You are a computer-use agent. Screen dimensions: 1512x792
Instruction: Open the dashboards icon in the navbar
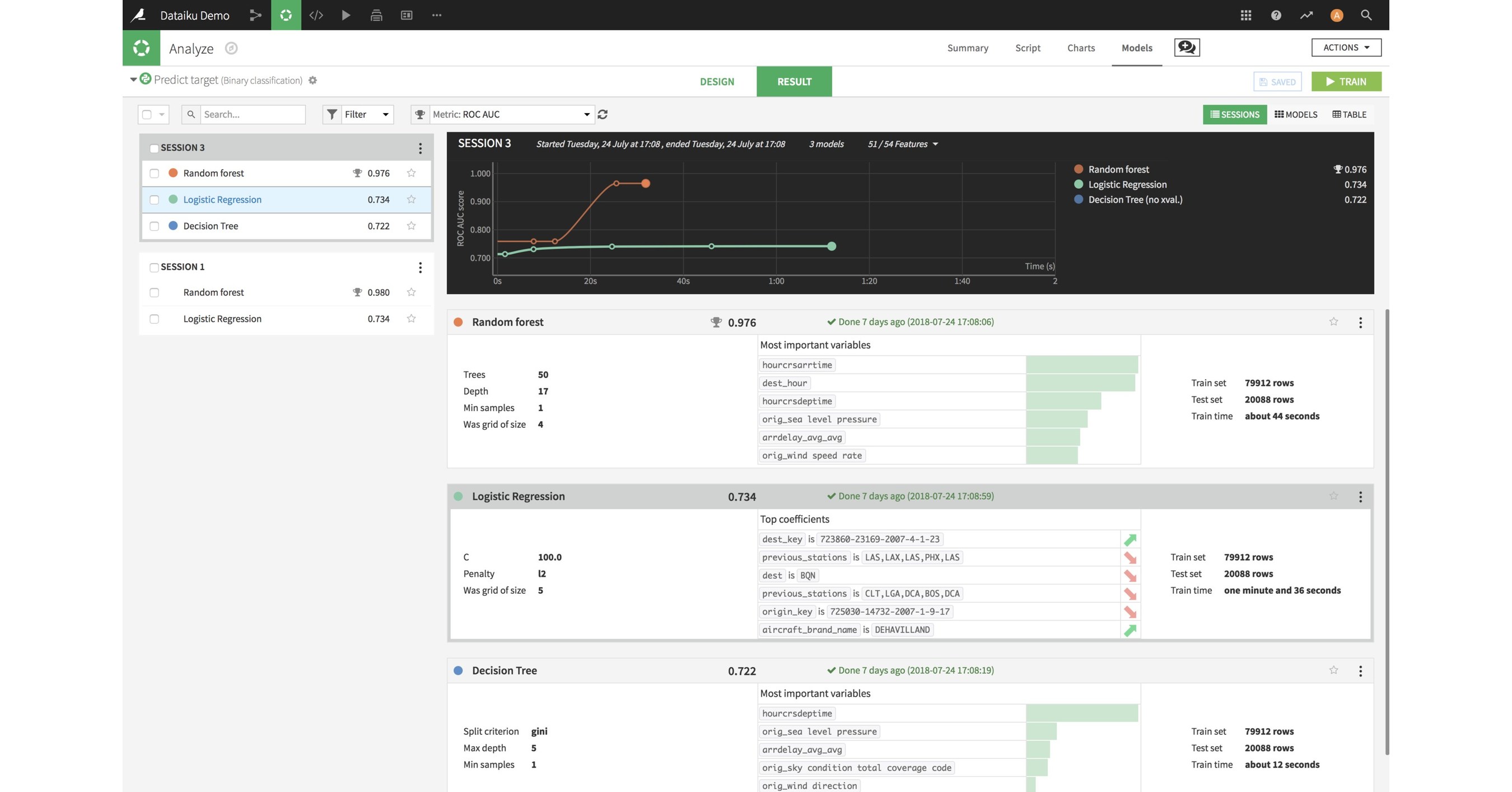coord(405,15)
